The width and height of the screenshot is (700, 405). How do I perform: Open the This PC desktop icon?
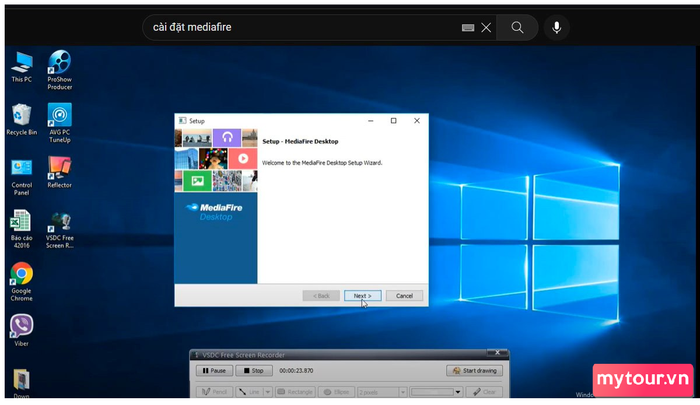[x=21, y=67]
